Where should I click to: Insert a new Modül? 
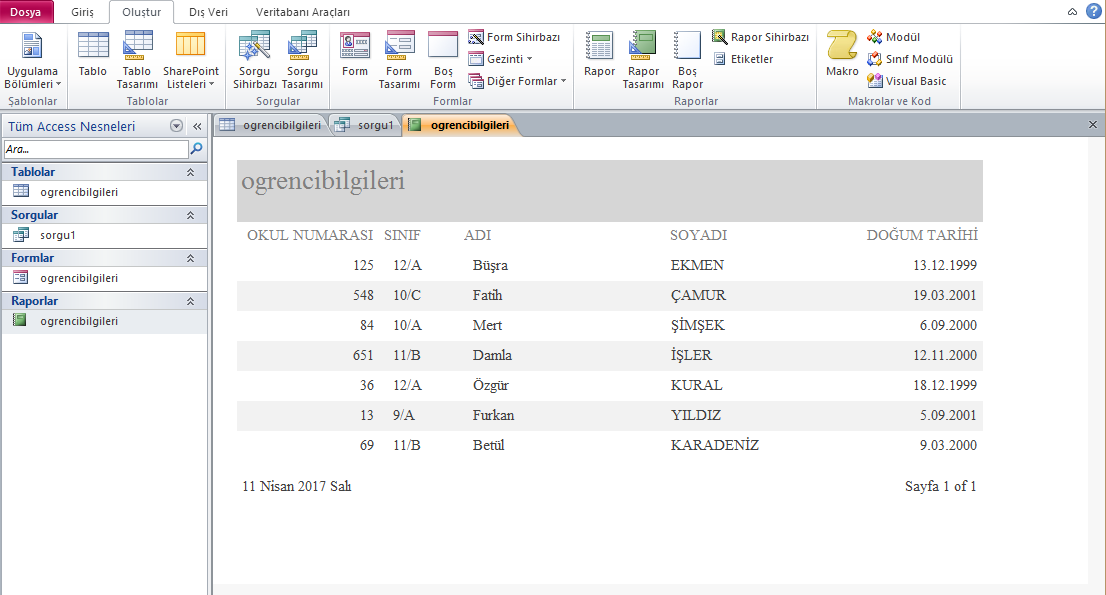(894, 37)
